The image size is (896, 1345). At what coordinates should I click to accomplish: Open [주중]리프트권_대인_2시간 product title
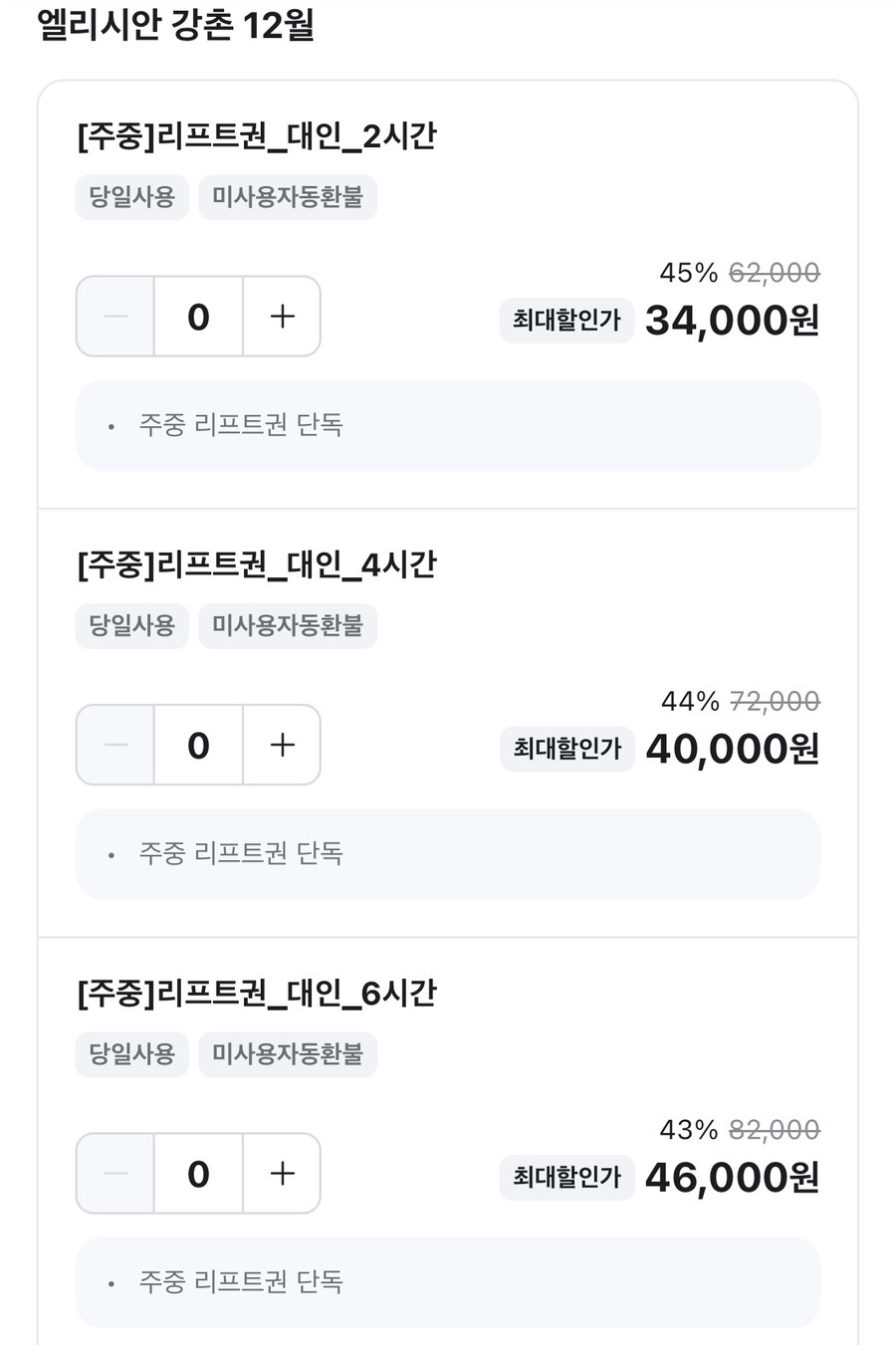pos(257,136)
